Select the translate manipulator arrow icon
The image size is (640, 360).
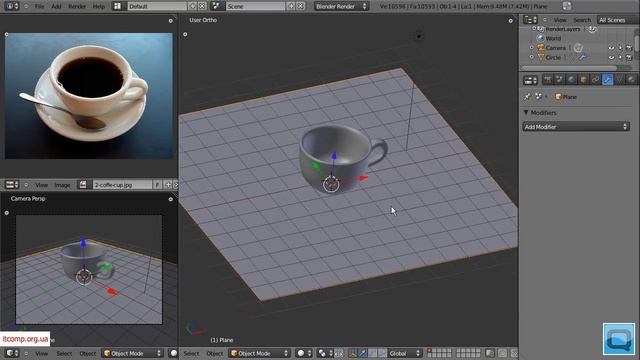tap(362, 353)
